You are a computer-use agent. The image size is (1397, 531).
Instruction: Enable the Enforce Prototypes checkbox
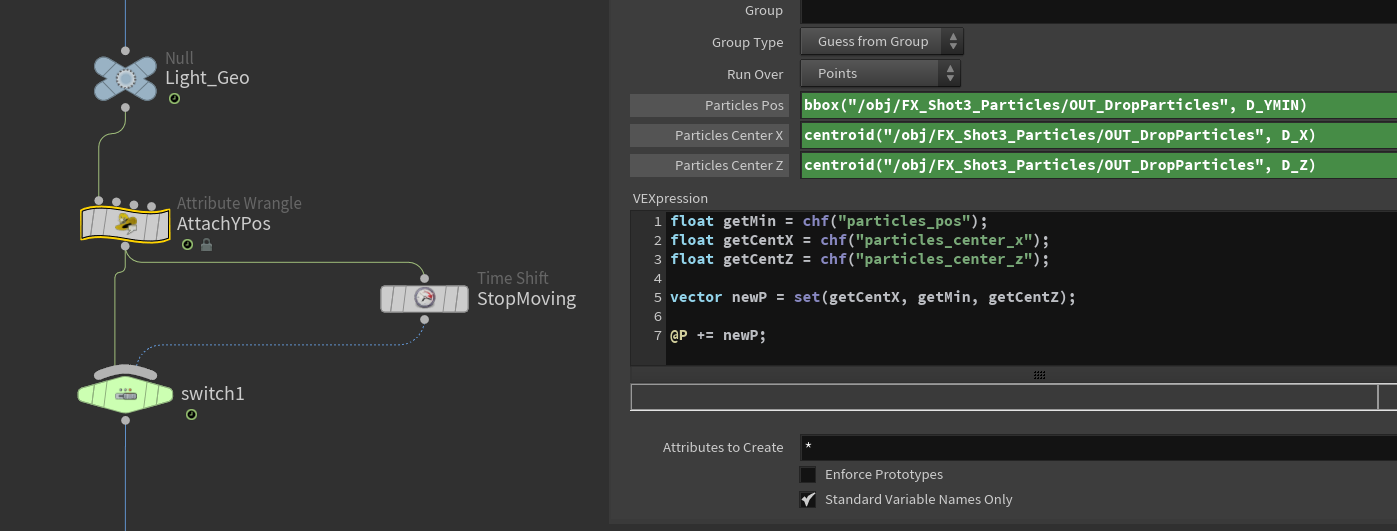click(808, 474)
